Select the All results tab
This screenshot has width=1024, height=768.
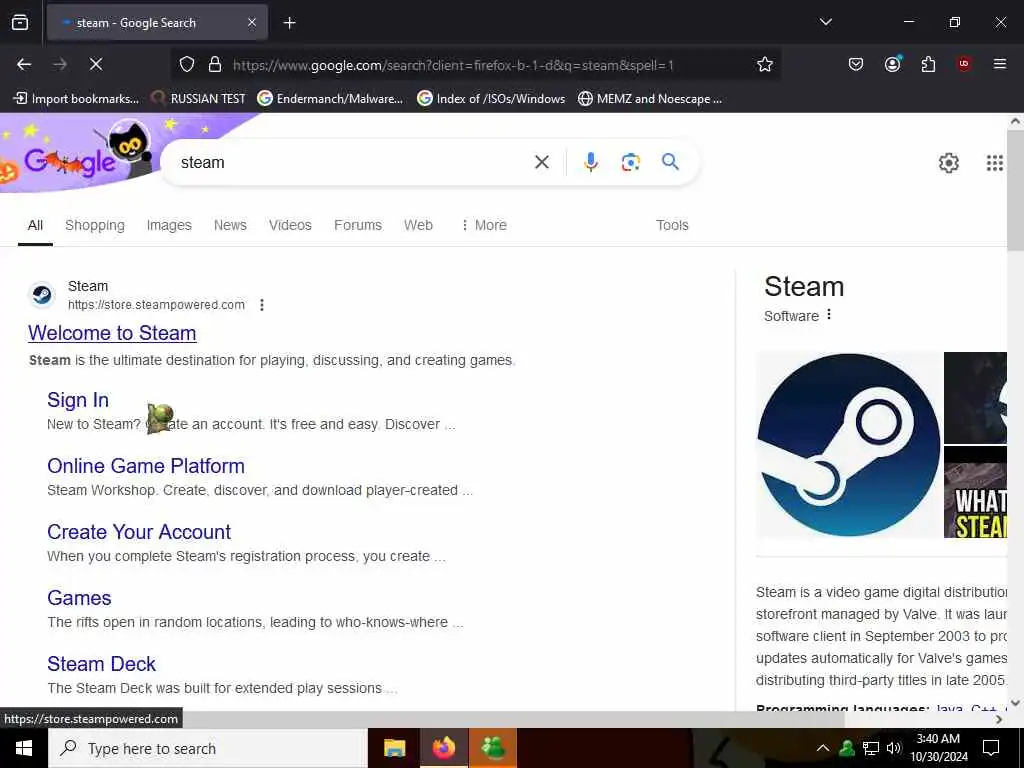click(35, 225)
